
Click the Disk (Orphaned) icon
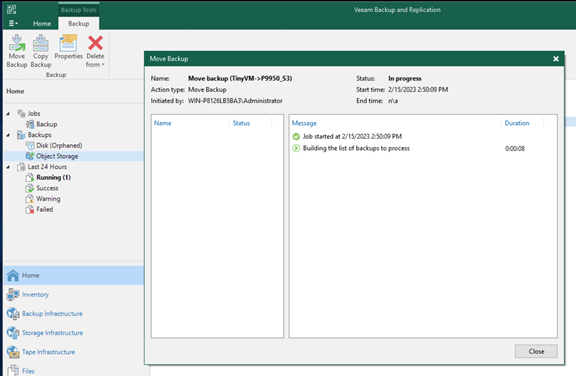pos(30,145)
